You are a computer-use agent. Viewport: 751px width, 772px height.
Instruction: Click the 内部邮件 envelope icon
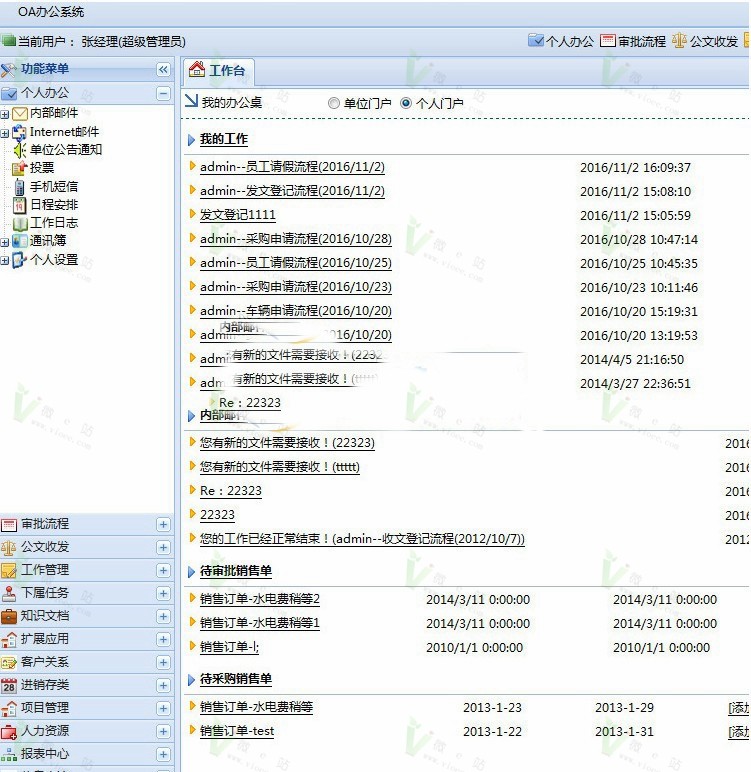pos(19,114)
